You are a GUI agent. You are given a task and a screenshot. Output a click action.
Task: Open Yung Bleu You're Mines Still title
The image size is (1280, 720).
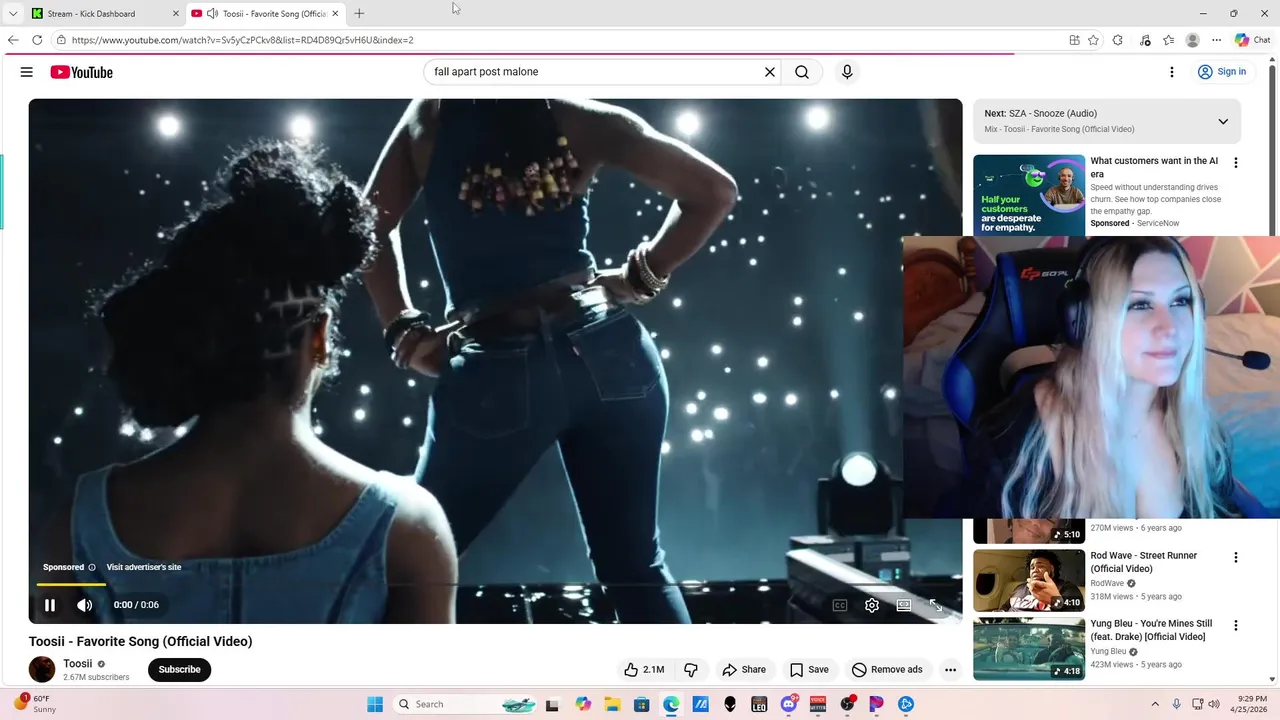1150,630
